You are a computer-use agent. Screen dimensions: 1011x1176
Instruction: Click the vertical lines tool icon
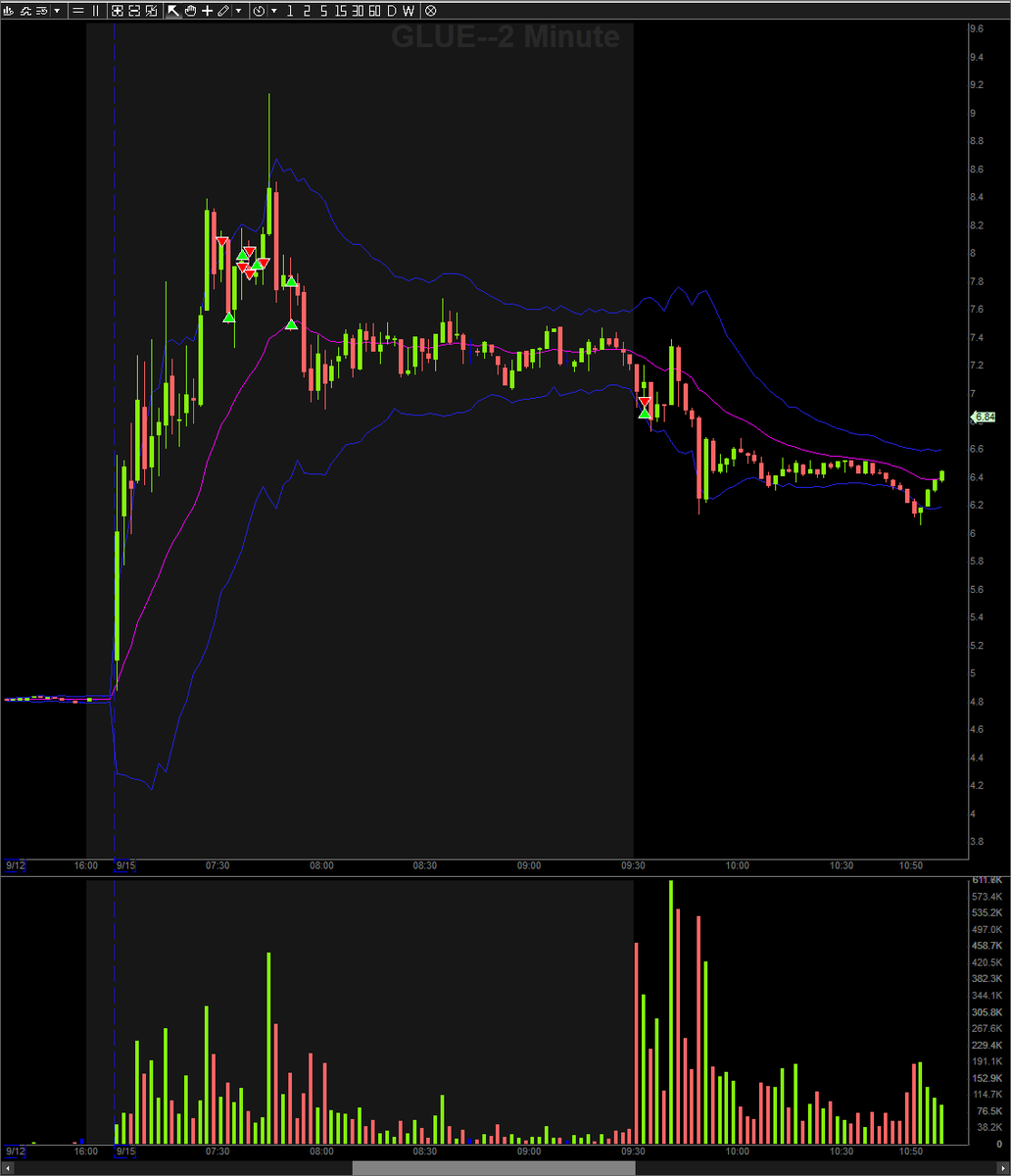95,11
